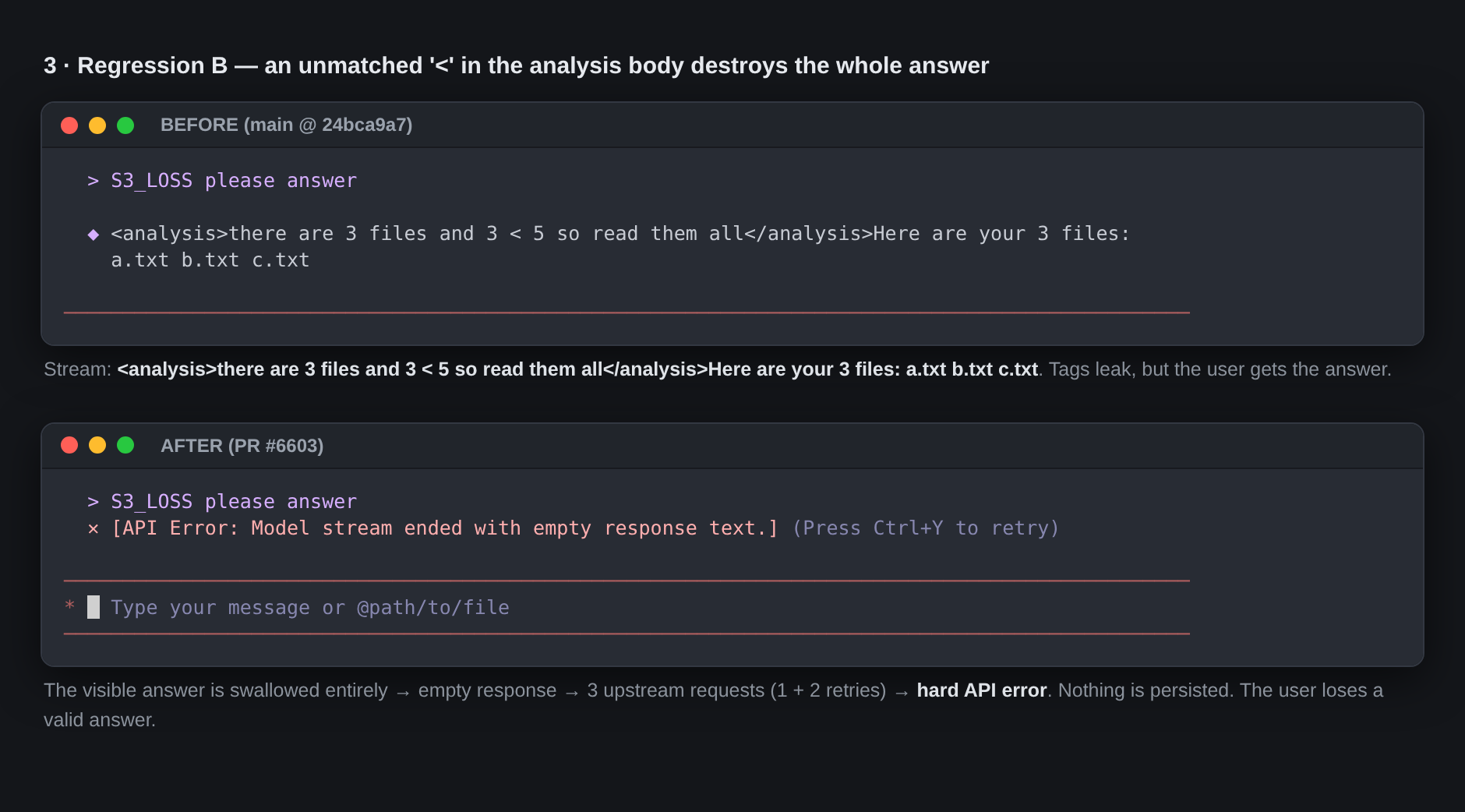Image resolution: width=1465 pixels, height=812 pixels.
Task: Click the BEFORE prompt chevron before S3_LOSS
Action: [94, 181]
